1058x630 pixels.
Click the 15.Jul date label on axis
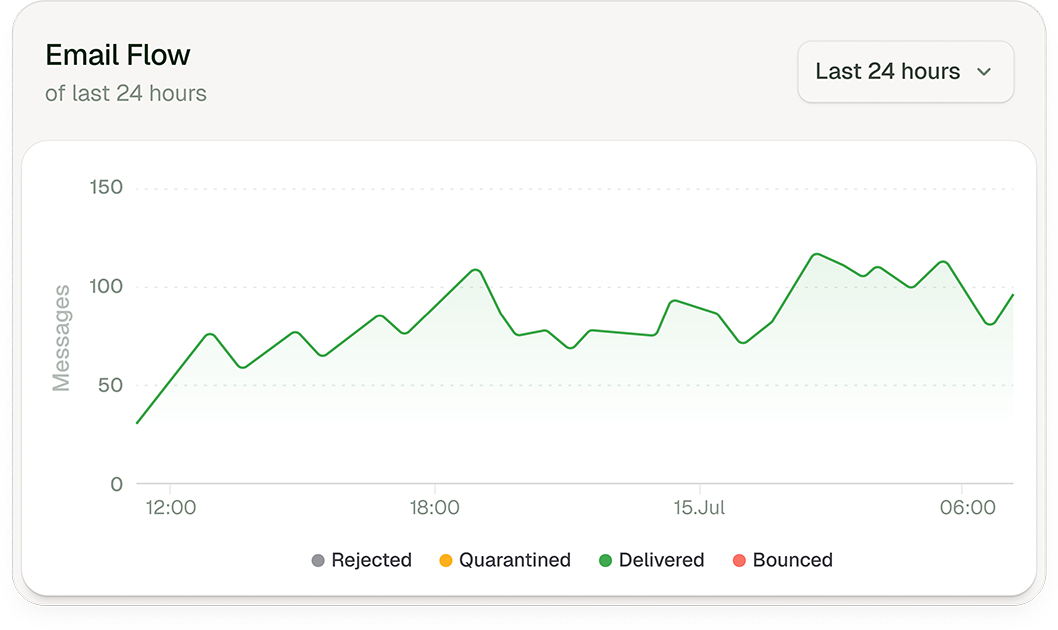[x=699, y=508]
